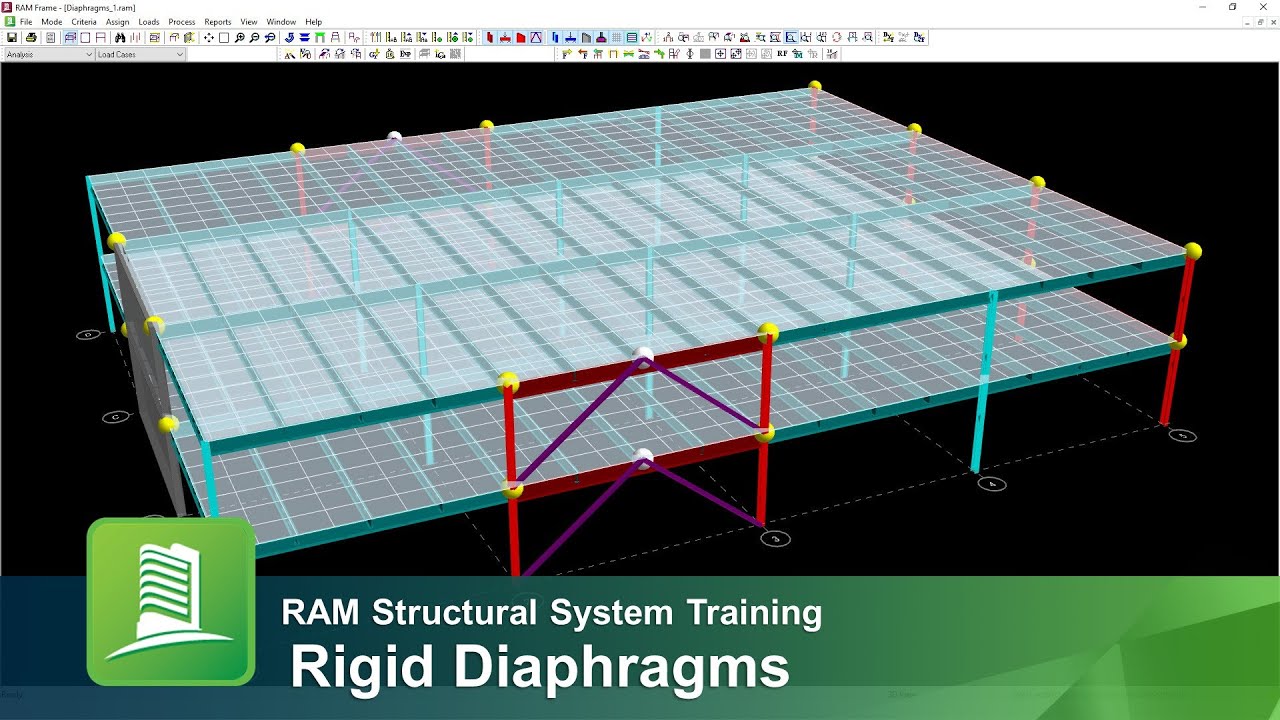Click the Zoom In magnifier icon

point(240,38)
